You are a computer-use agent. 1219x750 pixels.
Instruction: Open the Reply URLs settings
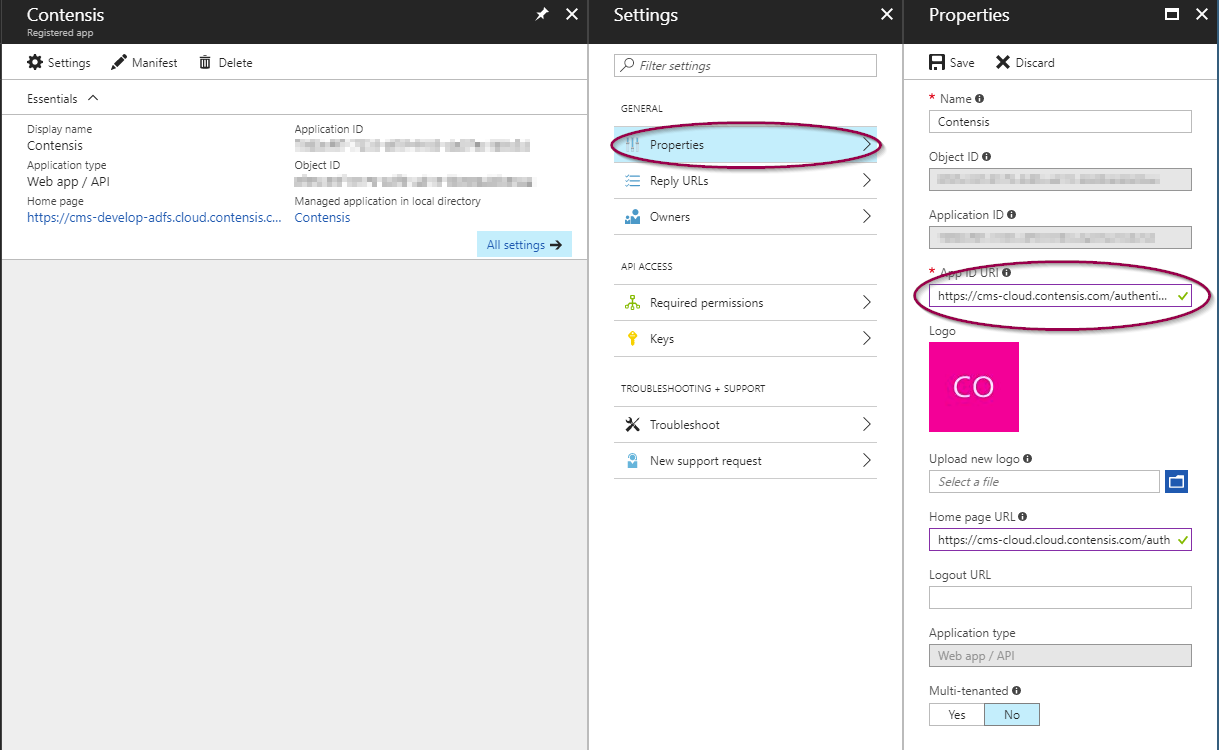pyautogui.click(x=745, y=181)
